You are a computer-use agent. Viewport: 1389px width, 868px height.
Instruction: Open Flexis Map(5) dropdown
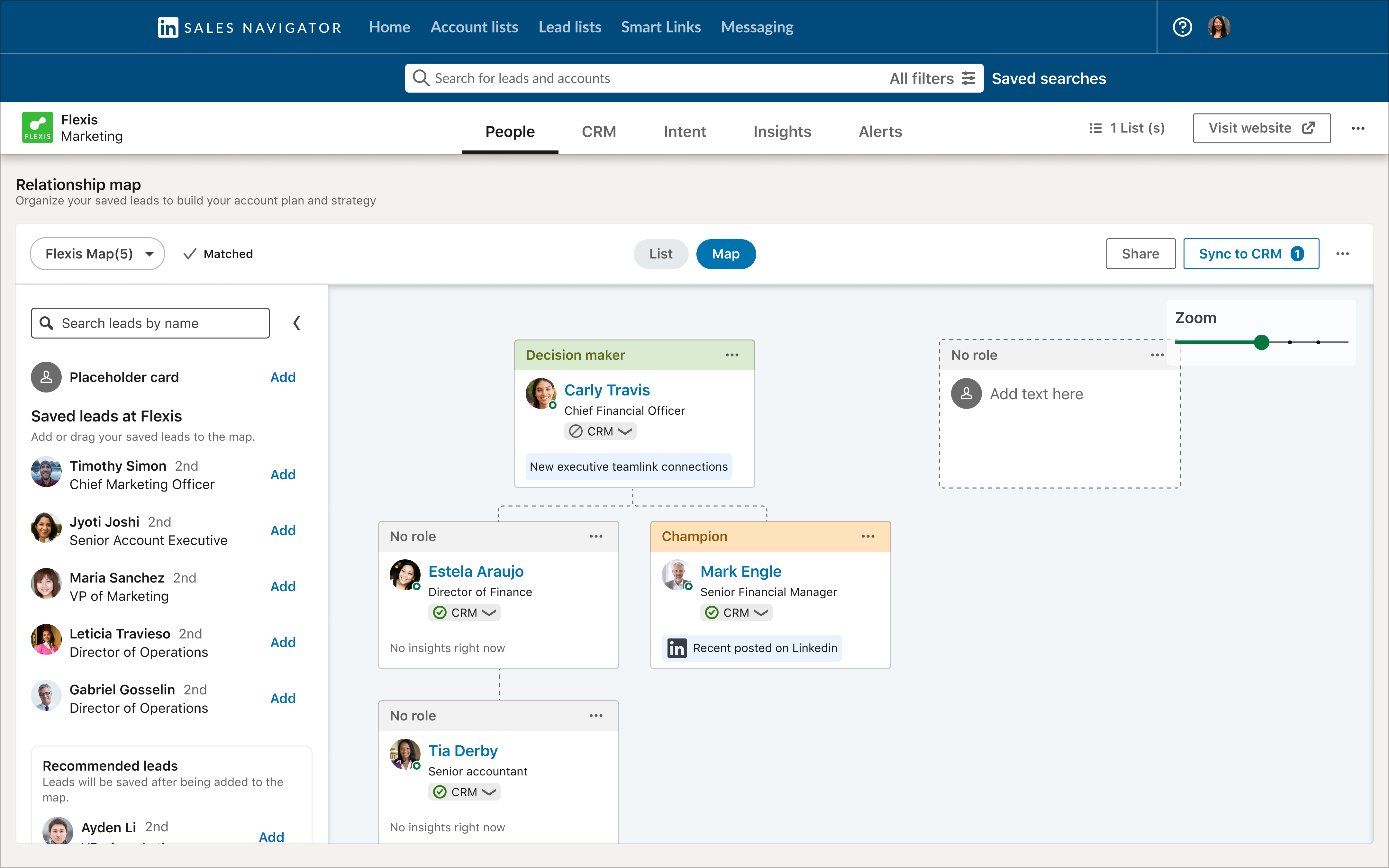97,254
